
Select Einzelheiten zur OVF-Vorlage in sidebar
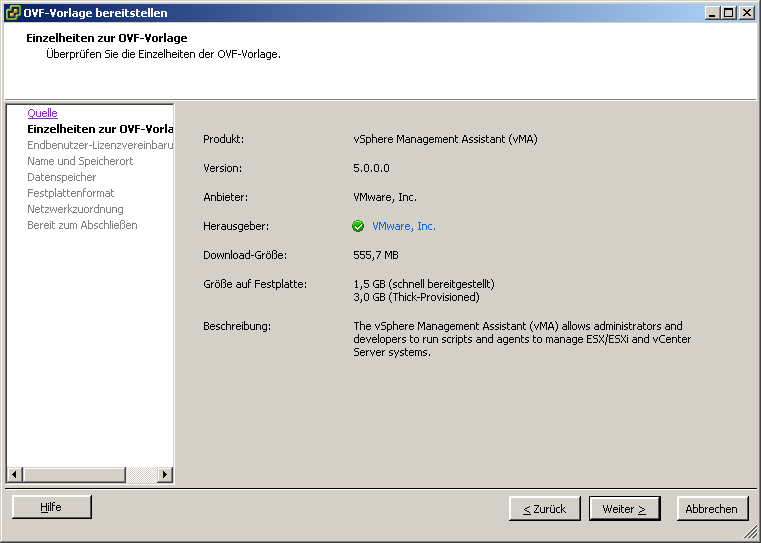(100, 129)
